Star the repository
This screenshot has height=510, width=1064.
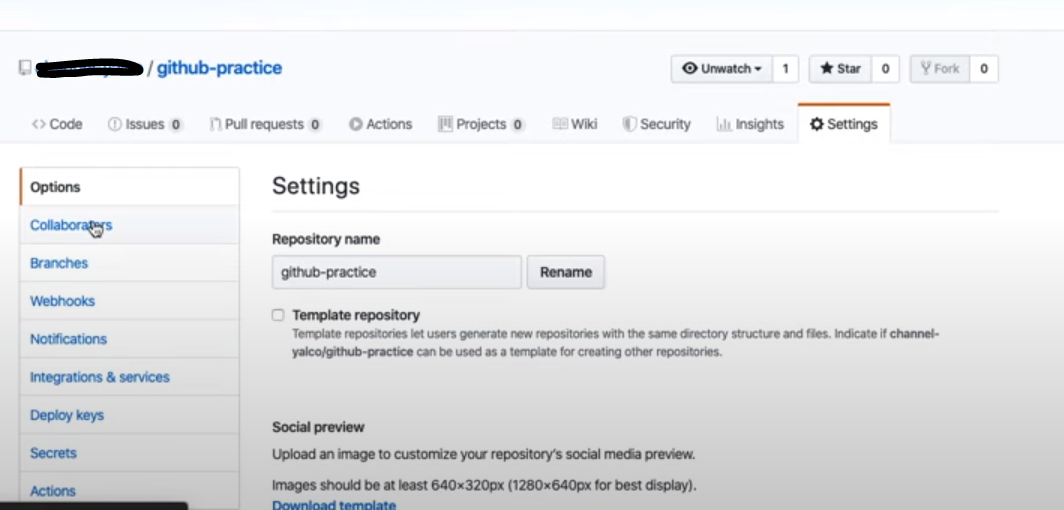pos(840,68)
